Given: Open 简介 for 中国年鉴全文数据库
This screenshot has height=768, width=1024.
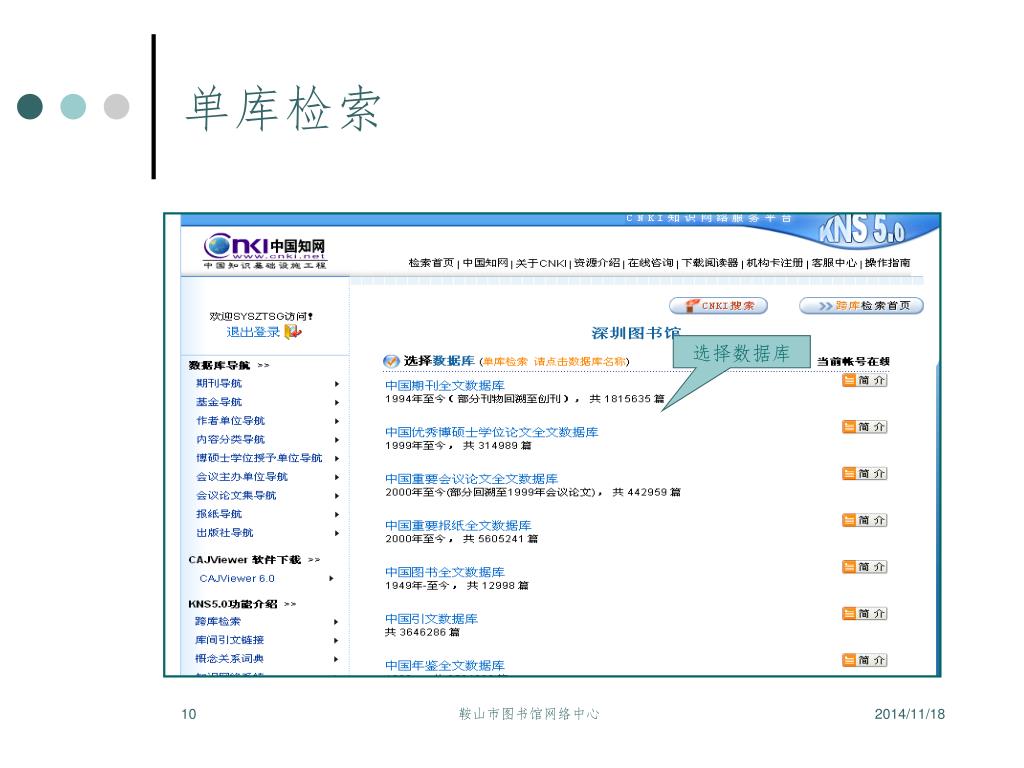Looking at the screenshot, I should click(x=864, y=660).
